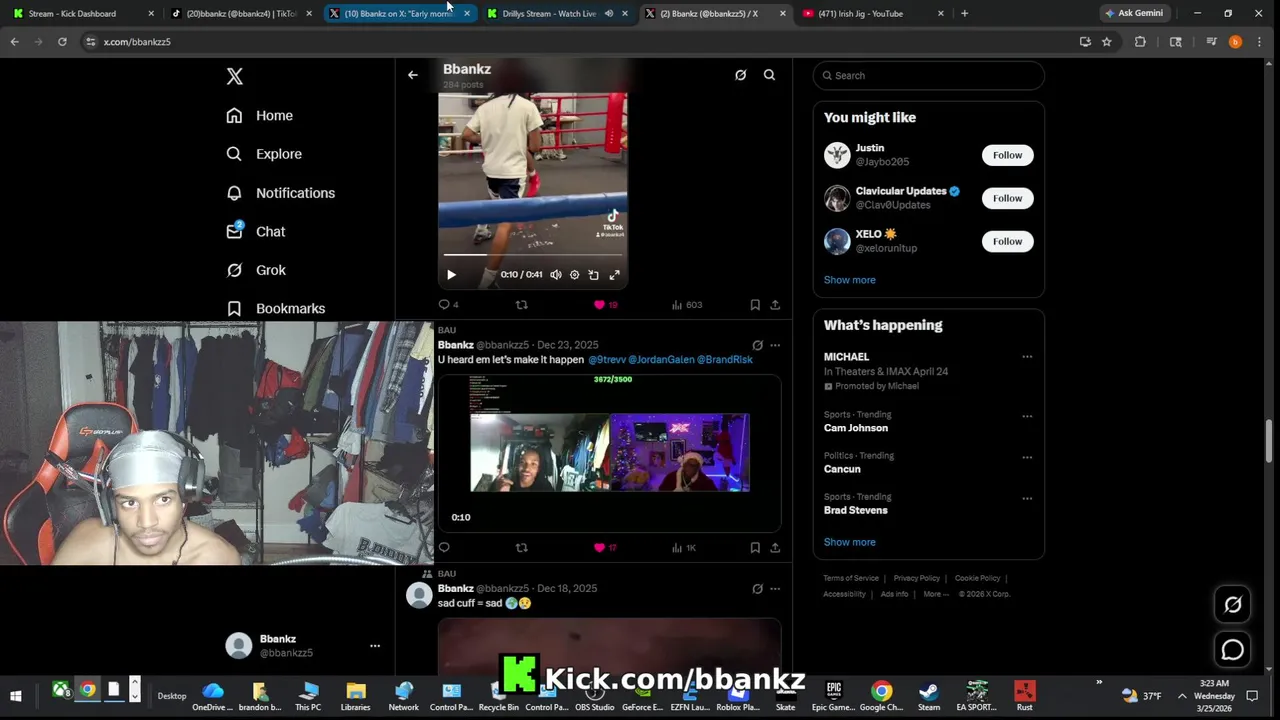This screenshot has height=720, width=1280.
Task: Open the Cam Johnson trending topic
Action: pos(856,428)
